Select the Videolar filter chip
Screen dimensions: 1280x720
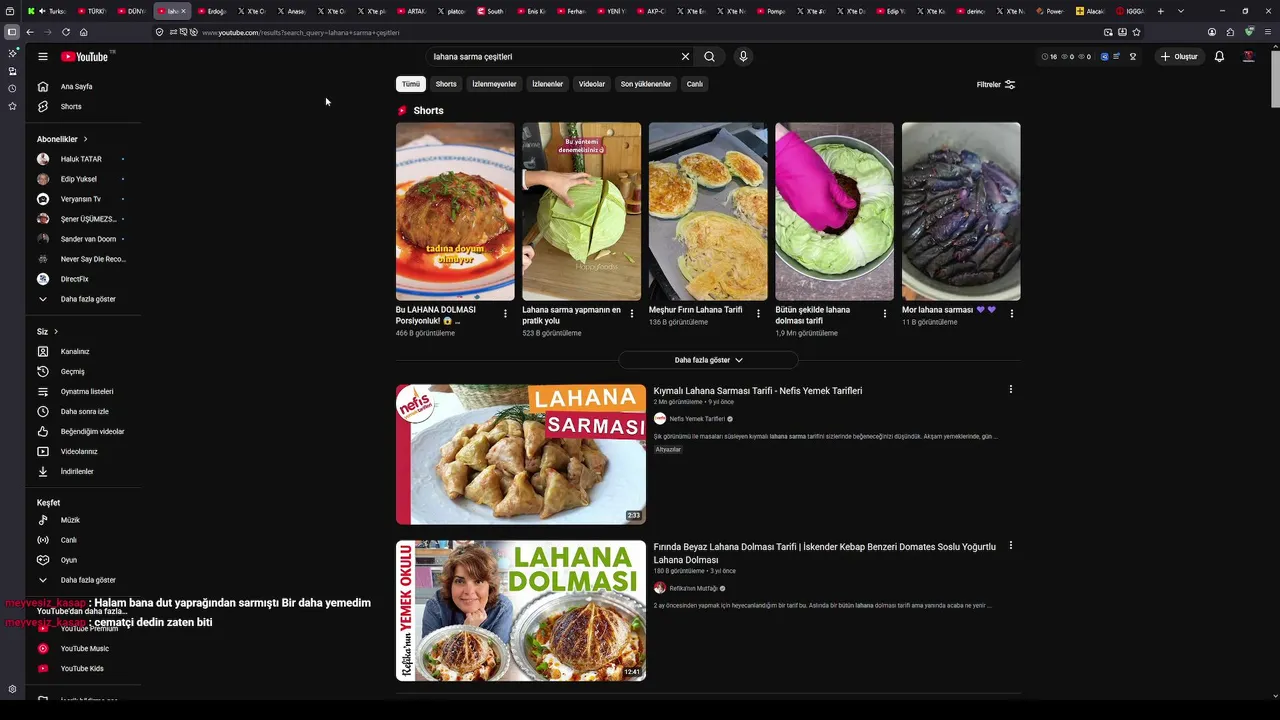tap(592, 84)
